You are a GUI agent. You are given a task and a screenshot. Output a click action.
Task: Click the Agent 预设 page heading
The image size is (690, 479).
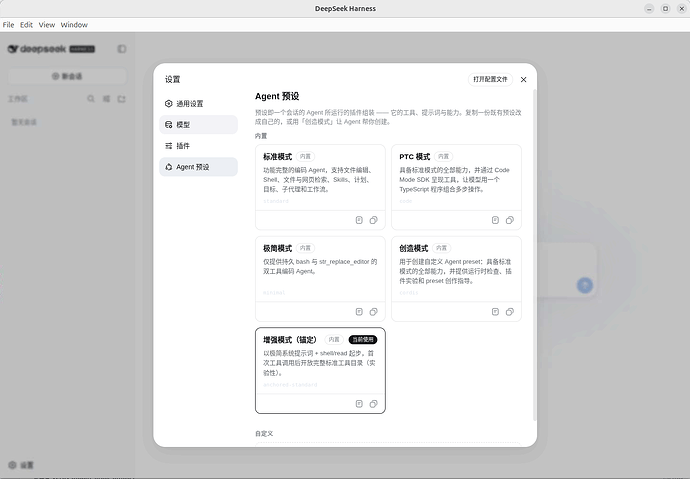[x=277, y=96]
